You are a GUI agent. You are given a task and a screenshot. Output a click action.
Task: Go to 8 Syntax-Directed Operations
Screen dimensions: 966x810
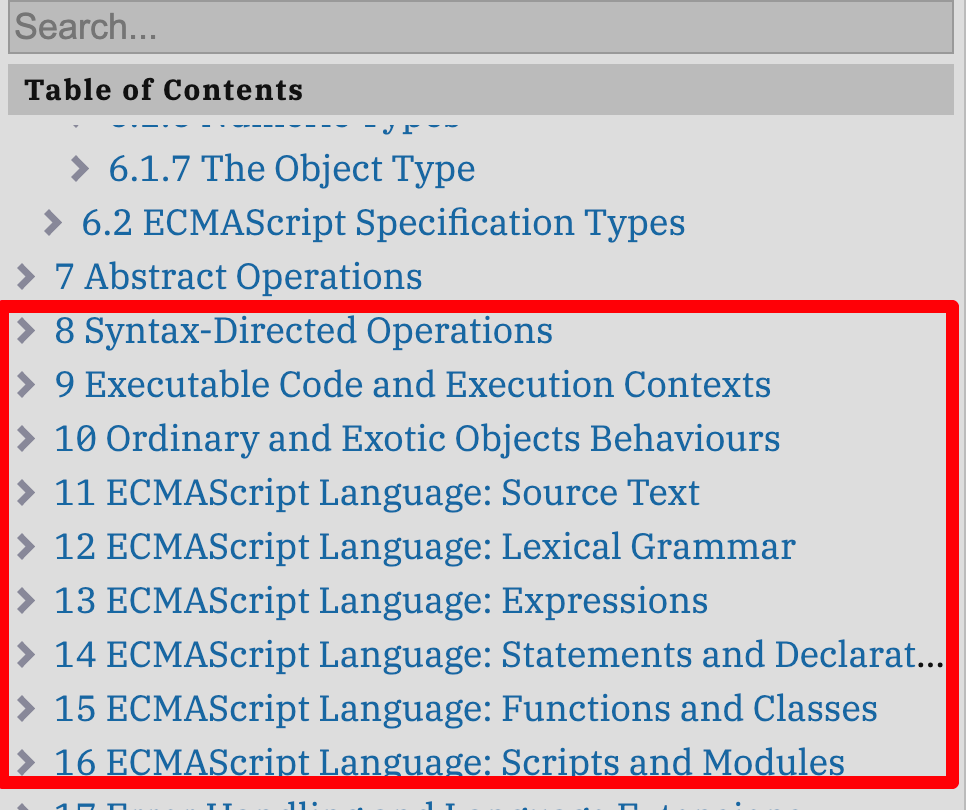click(x=304, y=331)
